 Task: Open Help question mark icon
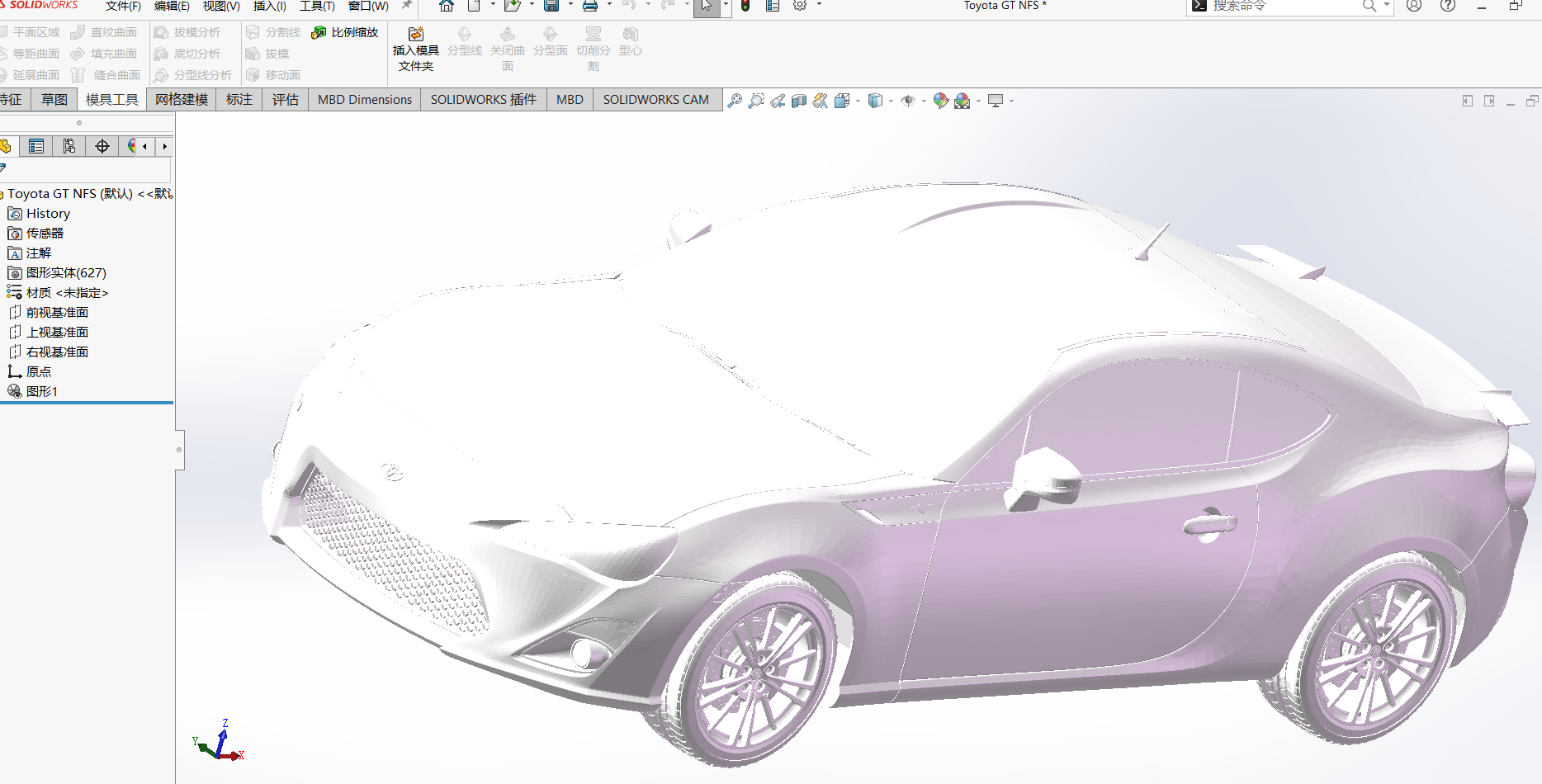[1448, 6]
